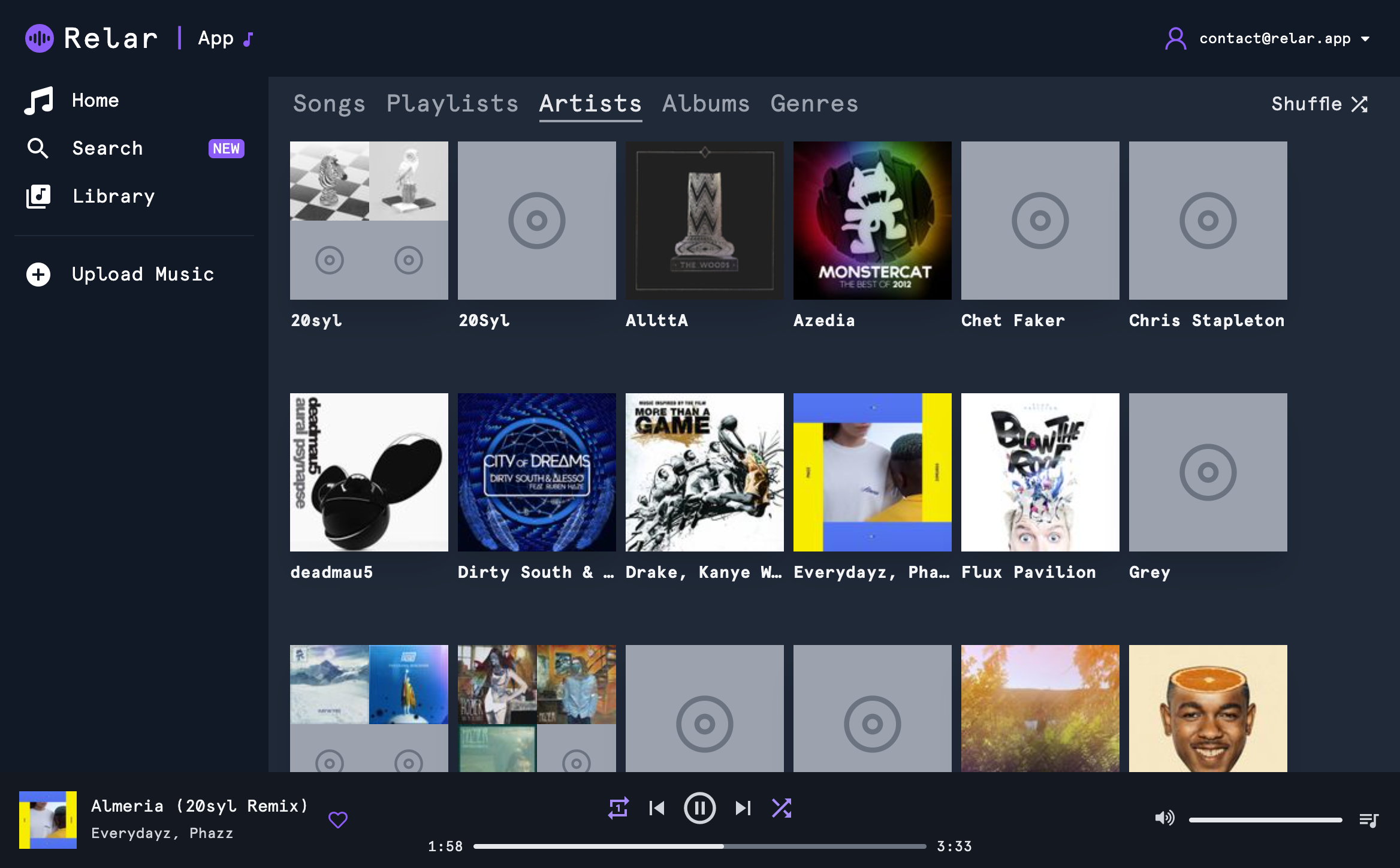Click the Library collection icon

[38, 196]
